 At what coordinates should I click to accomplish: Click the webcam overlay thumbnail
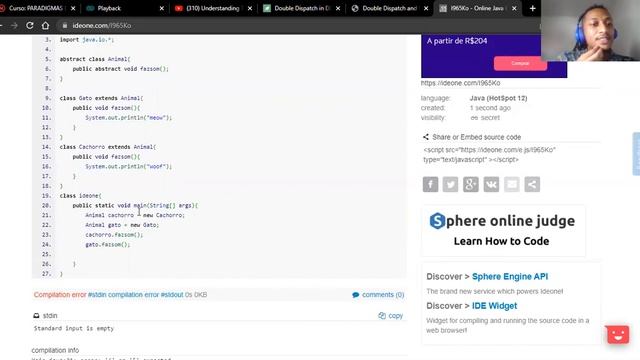click(x=590, y=31)
